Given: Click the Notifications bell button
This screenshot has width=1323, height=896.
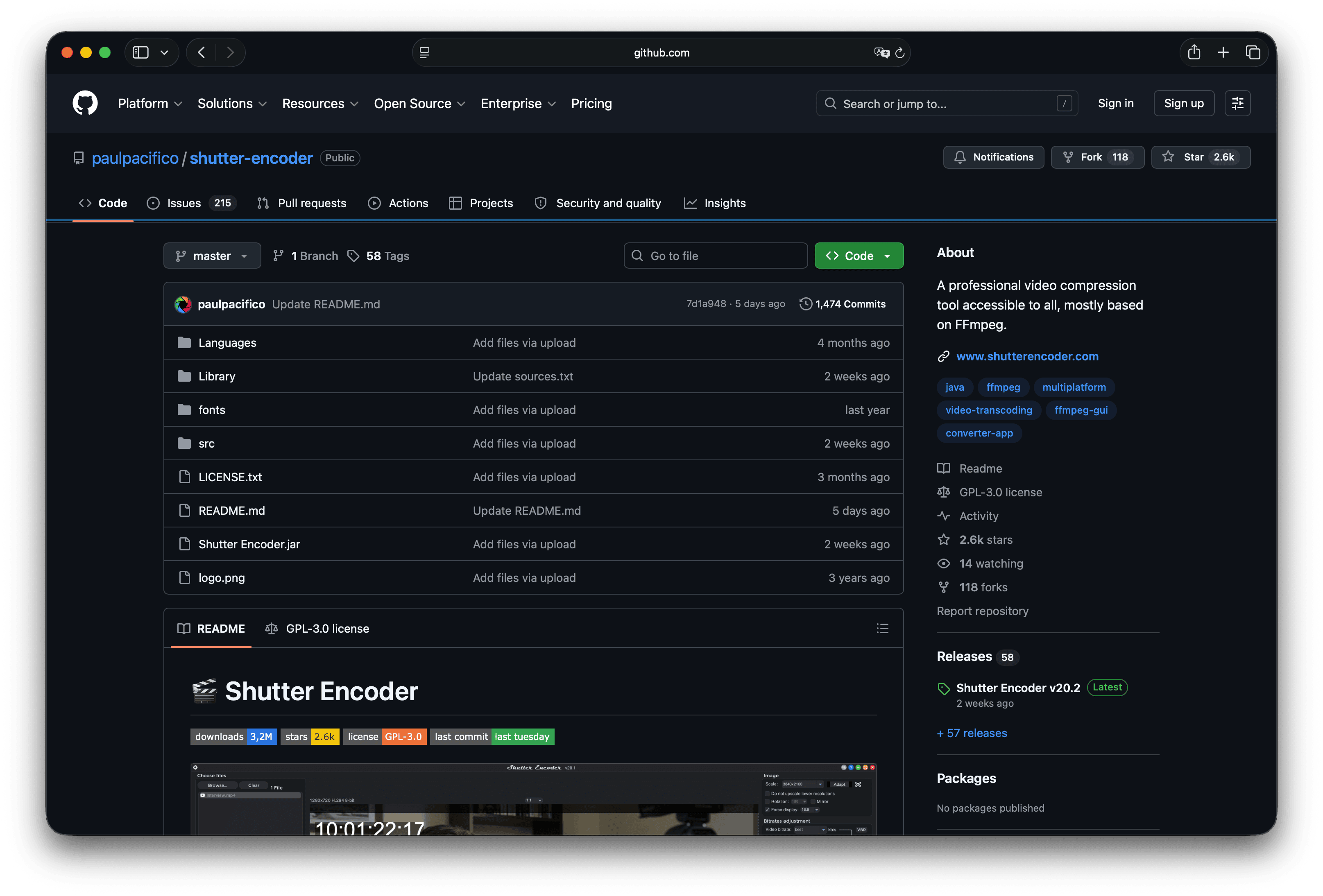Looking at the screenshot, I should [993, 157].
